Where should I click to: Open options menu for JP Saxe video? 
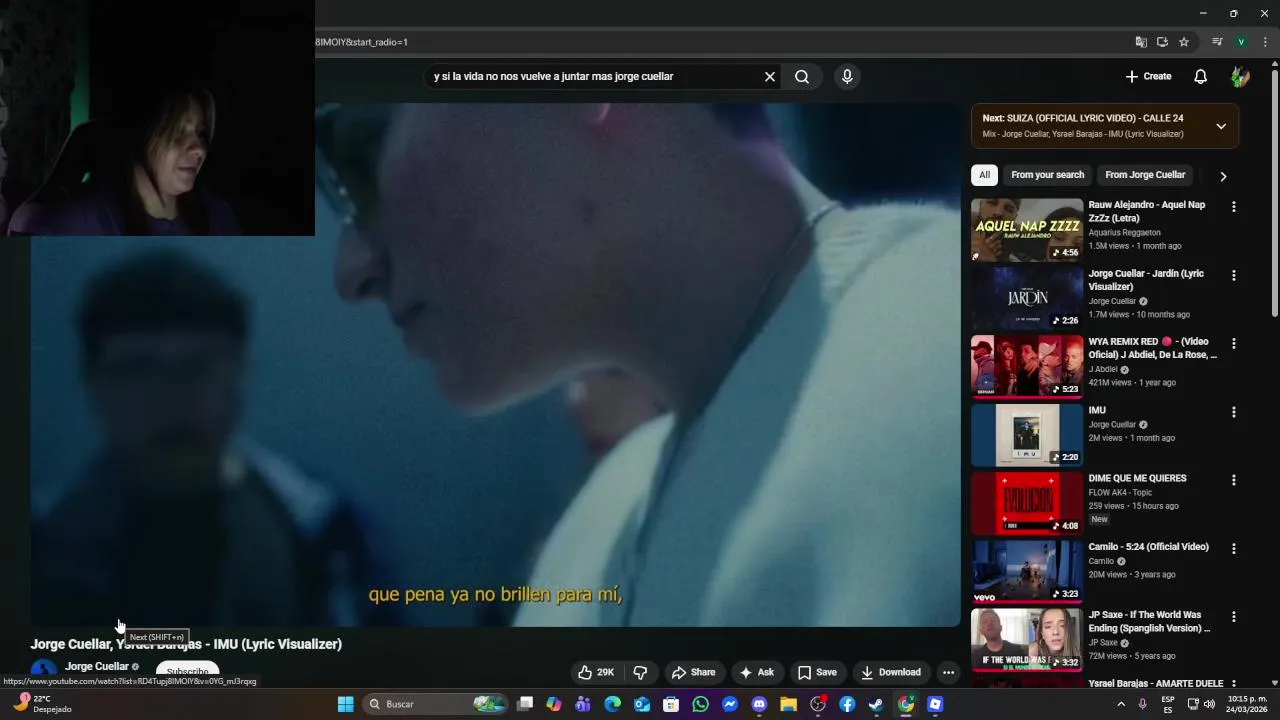tap(1234, 617)
